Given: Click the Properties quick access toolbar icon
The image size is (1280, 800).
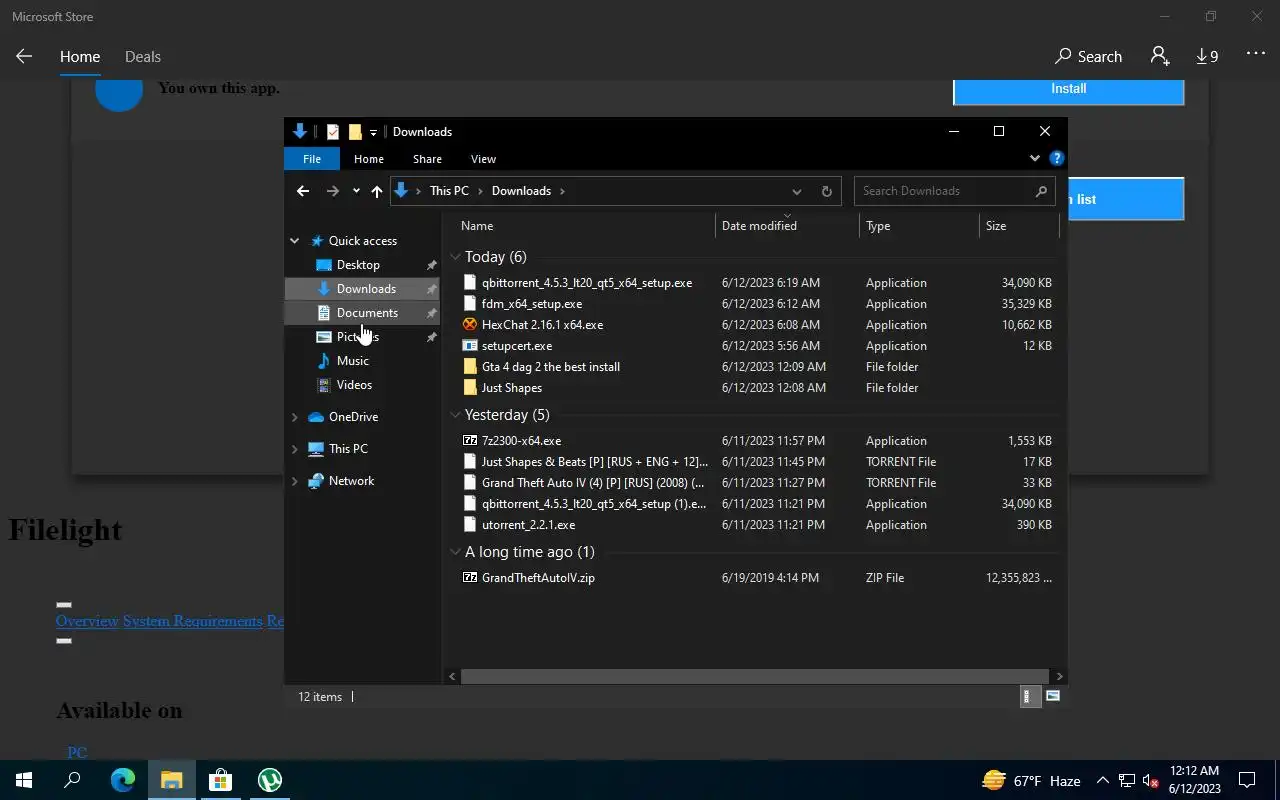Looking at the screenshot, I should (x=333, y=132).
